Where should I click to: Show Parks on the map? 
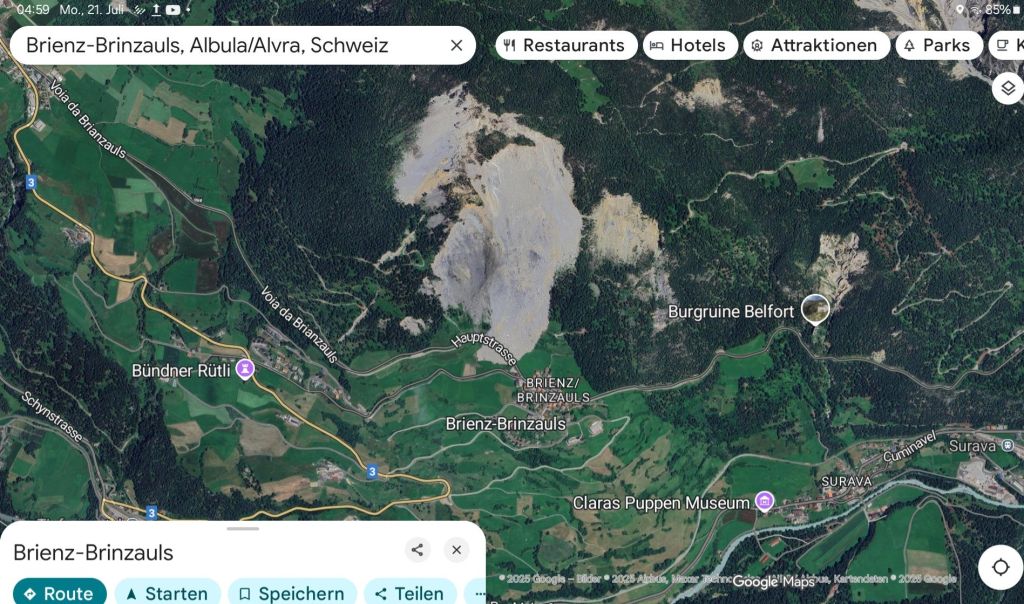click(939, 45)
